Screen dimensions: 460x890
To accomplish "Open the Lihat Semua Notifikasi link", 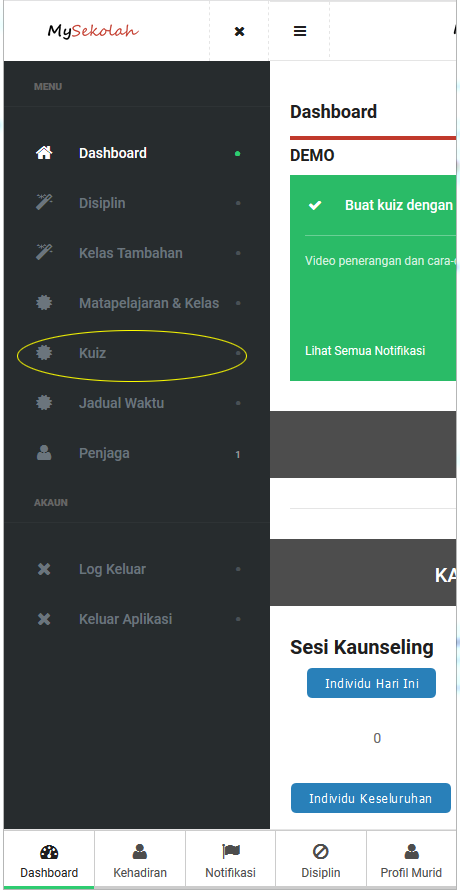I will click(x=365, y=351).
